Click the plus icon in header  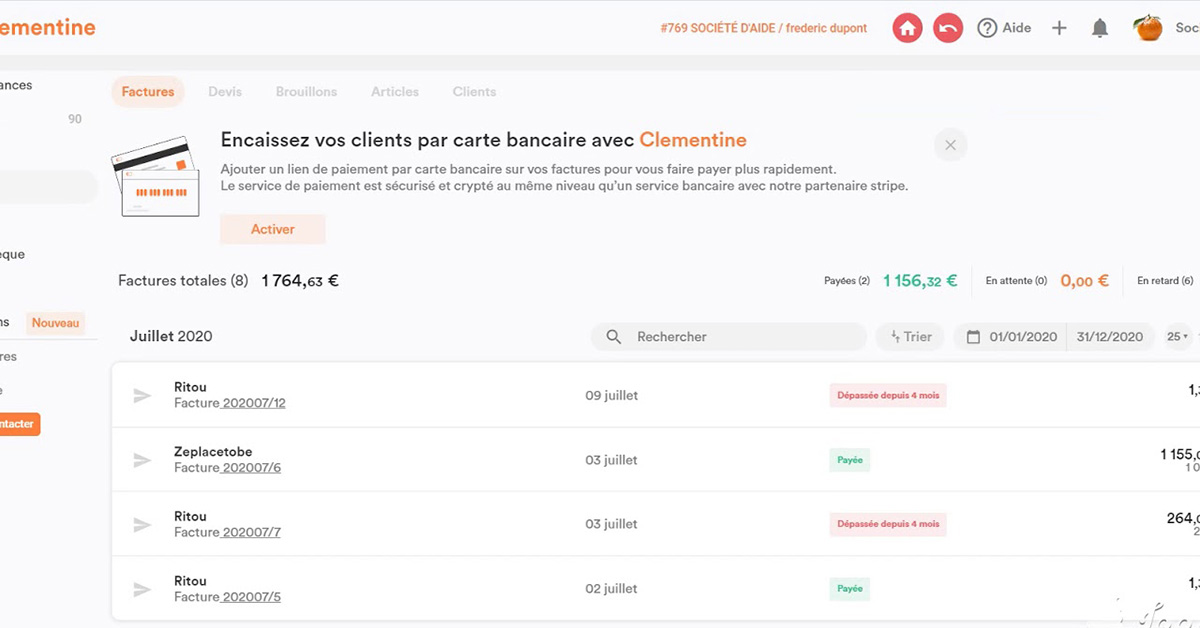1059,28
